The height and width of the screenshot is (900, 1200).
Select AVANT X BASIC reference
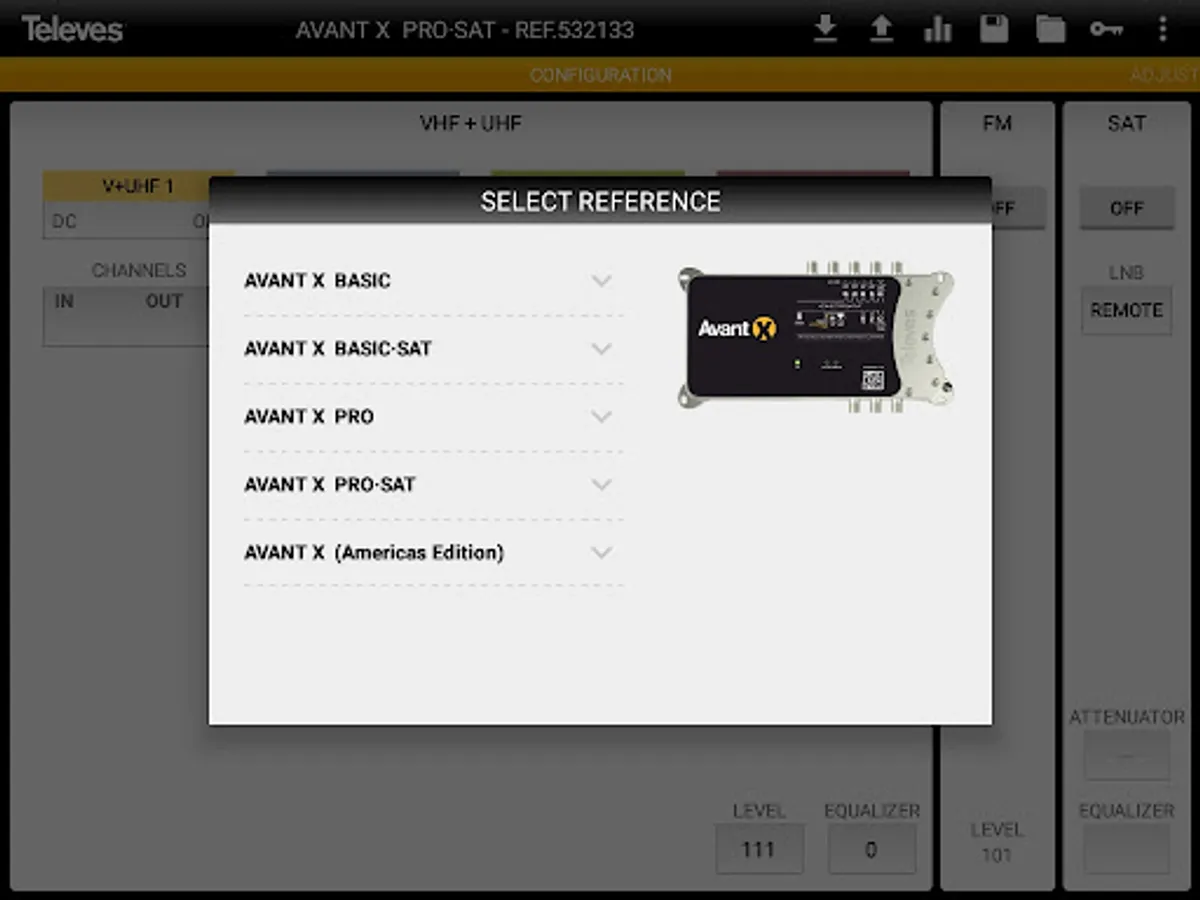pyautogui.click(x=433, y=281)
